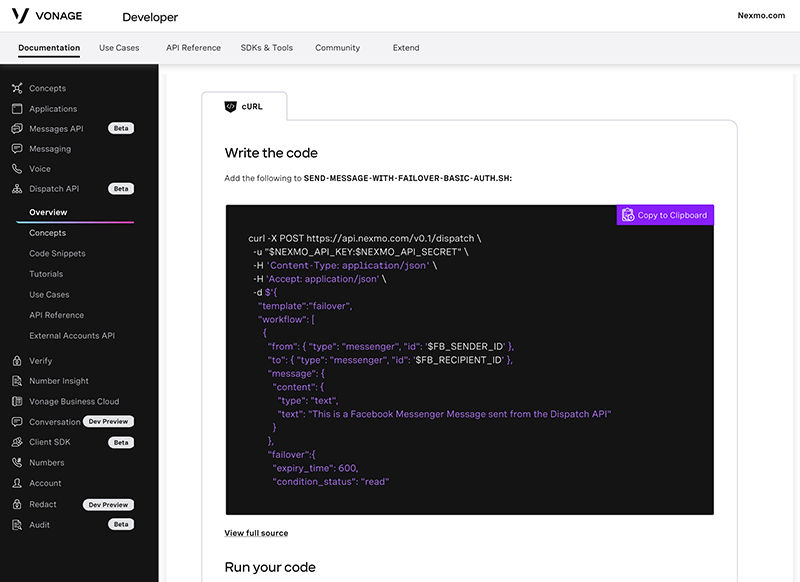
Task: Select the Messages API Beta badge
Action: point(121,128)
